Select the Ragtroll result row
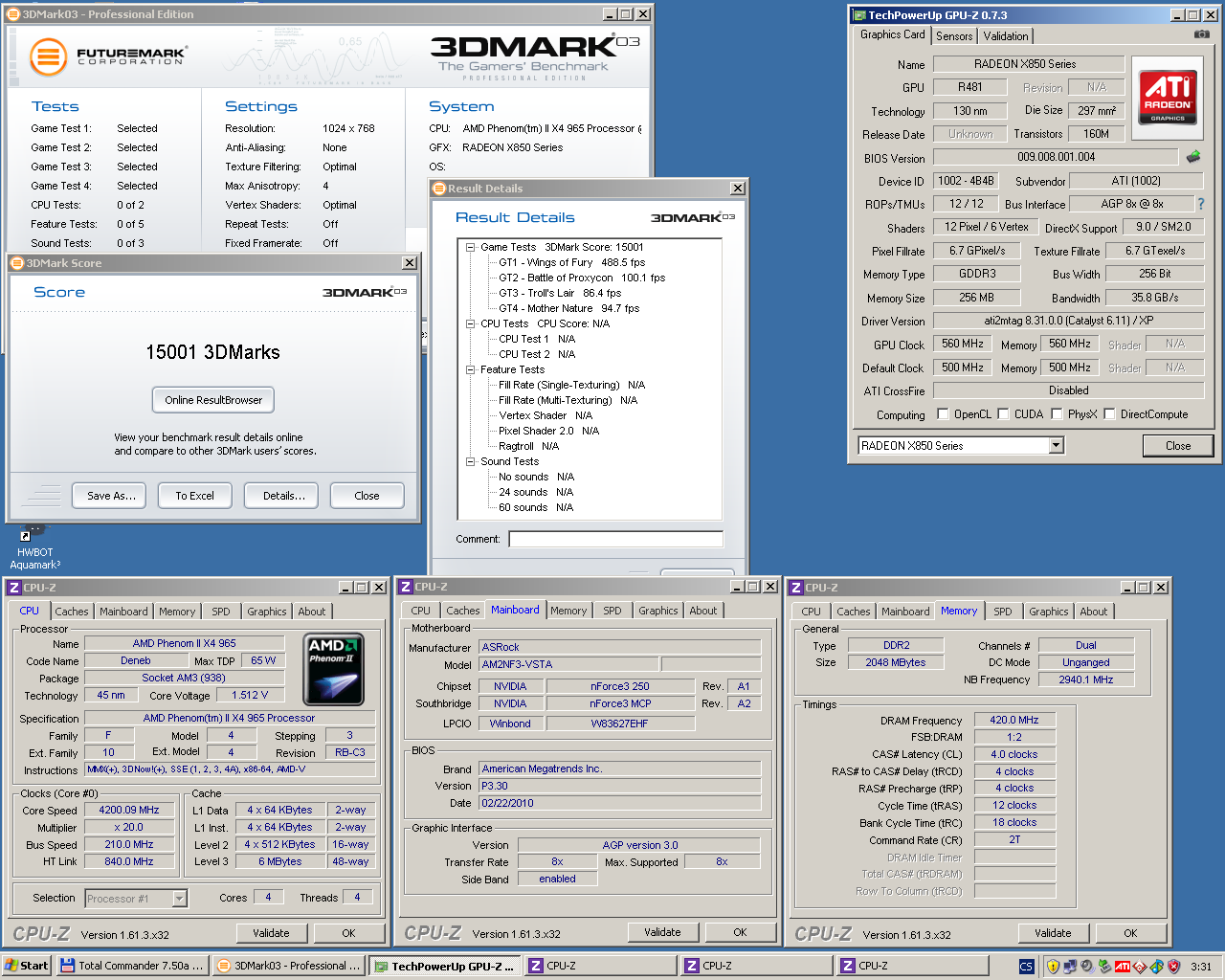This screenshot has height=980, width=1225. coord(528,446)
